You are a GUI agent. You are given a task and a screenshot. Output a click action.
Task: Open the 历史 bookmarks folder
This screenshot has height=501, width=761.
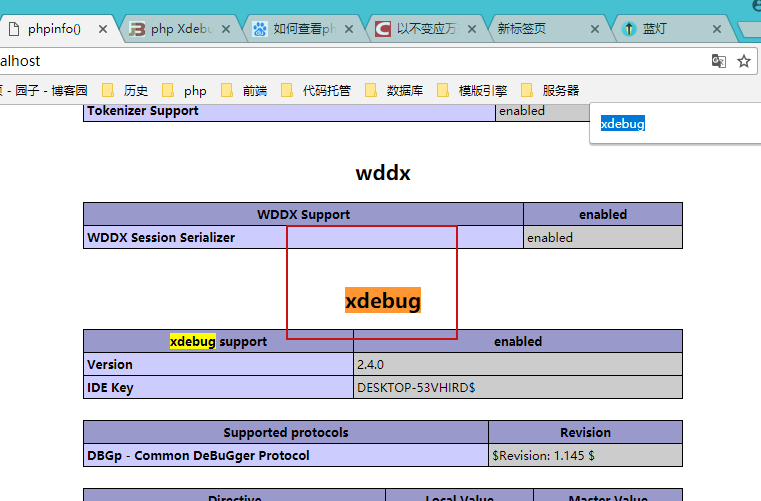[x=125, y=90]
